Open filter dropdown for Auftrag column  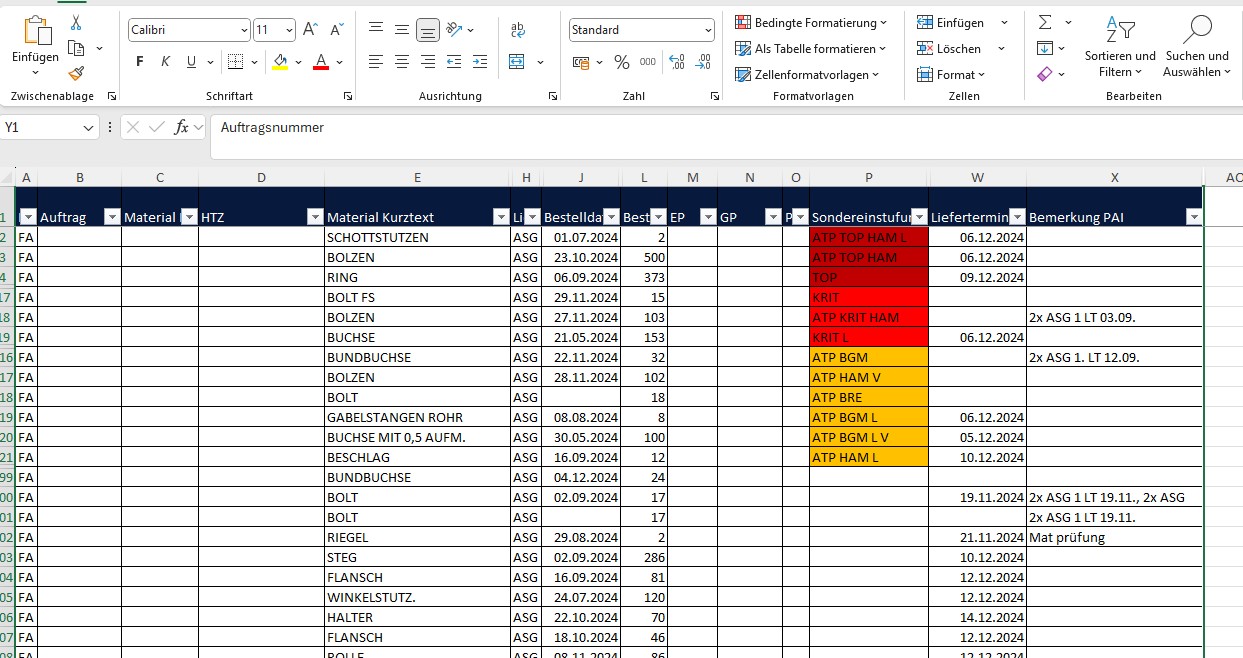click(x=112, y=217)
